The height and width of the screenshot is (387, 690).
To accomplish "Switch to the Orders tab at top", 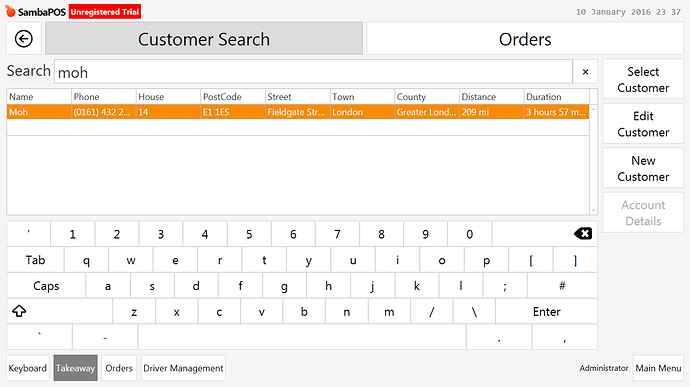I will [x=525, y=39].
